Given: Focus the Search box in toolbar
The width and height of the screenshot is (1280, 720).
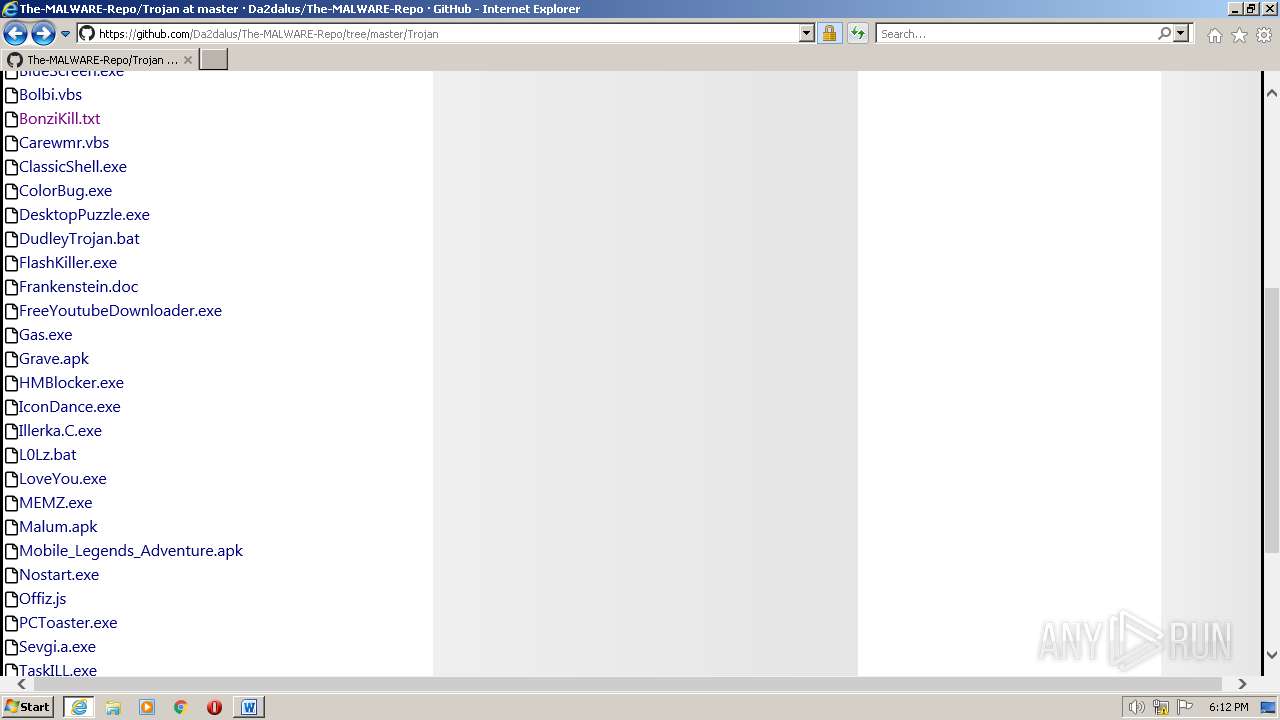Looking at the screenshot, I should point(1016,34).
